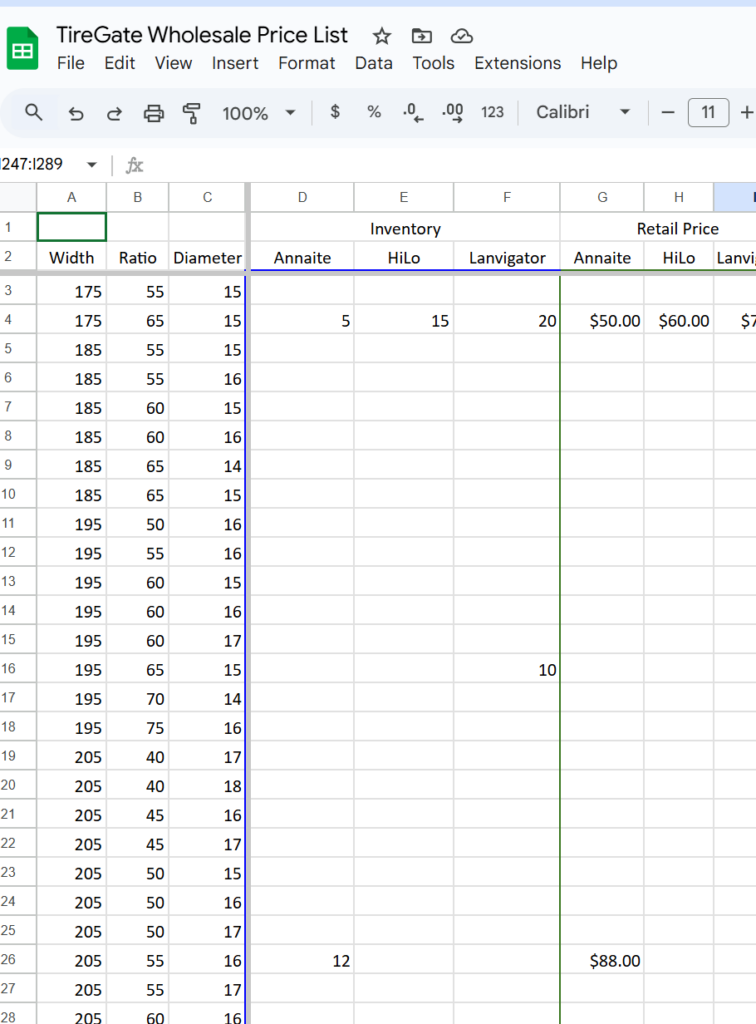756x1024 pixels.
Task: Click the $60.00 price cell
Action: (679, 321)
